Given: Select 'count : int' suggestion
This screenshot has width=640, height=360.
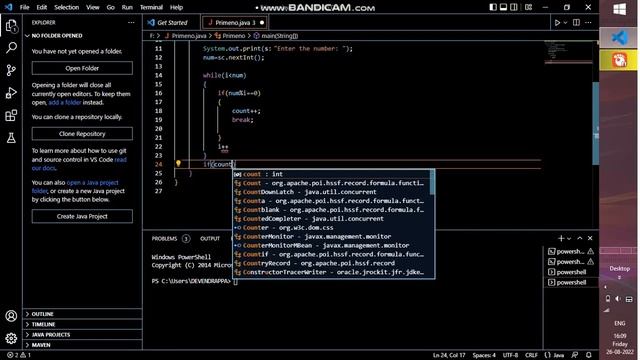Looking at the screenshot, I should click(332, 174).
